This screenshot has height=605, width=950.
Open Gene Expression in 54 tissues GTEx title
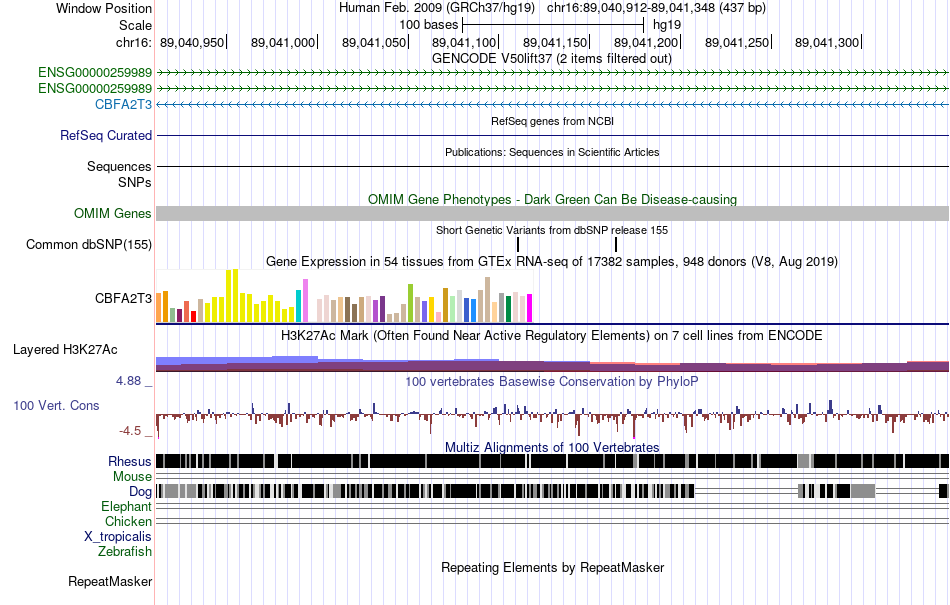(x=552, y=262)
